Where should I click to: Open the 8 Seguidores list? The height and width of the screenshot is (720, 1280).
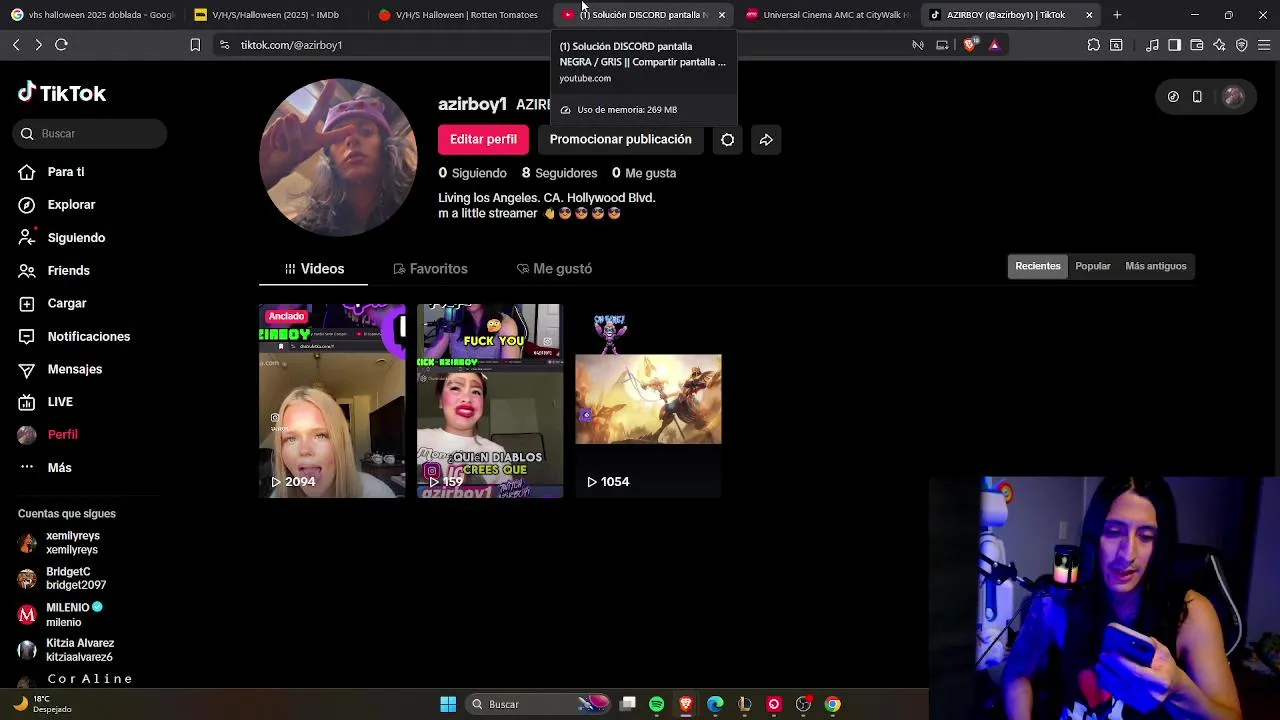[559, 173]
